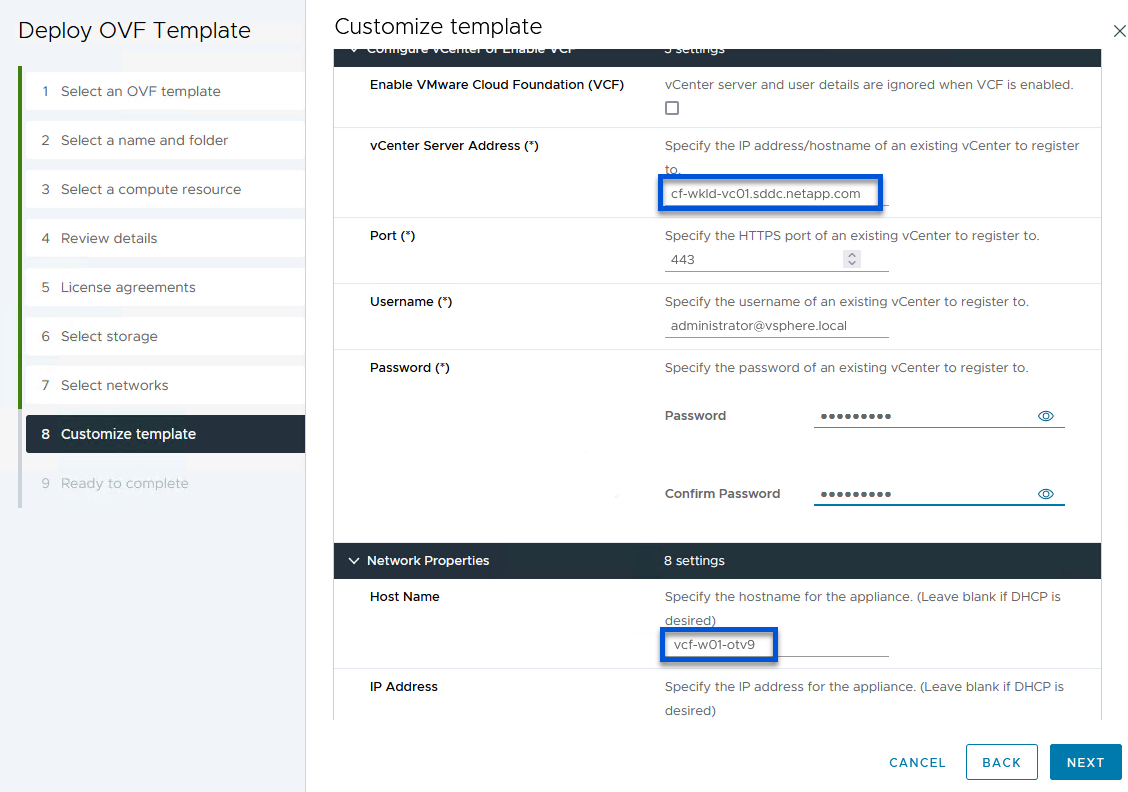This screenshot has height=792, width=1128.
Task: Jump to step 3 Select a compute resource
Action: coord(150,189)
